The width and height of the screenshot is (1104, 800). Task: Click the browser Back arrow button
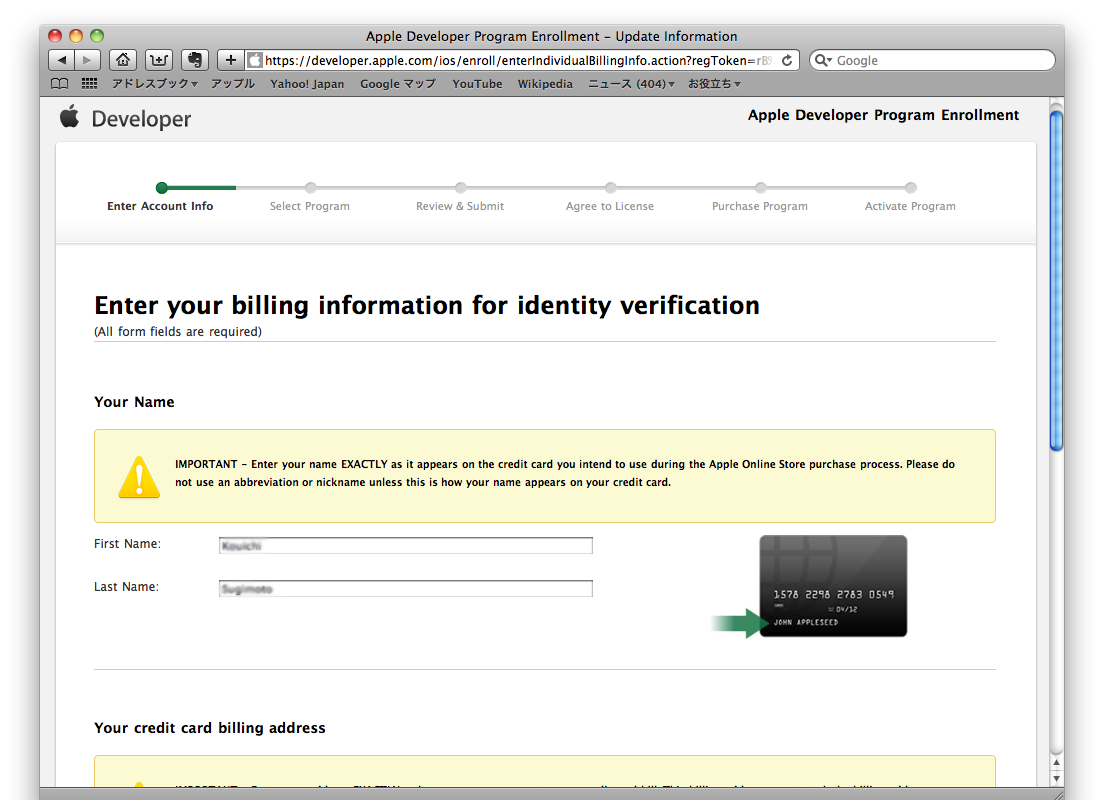[x=62, y=60]
